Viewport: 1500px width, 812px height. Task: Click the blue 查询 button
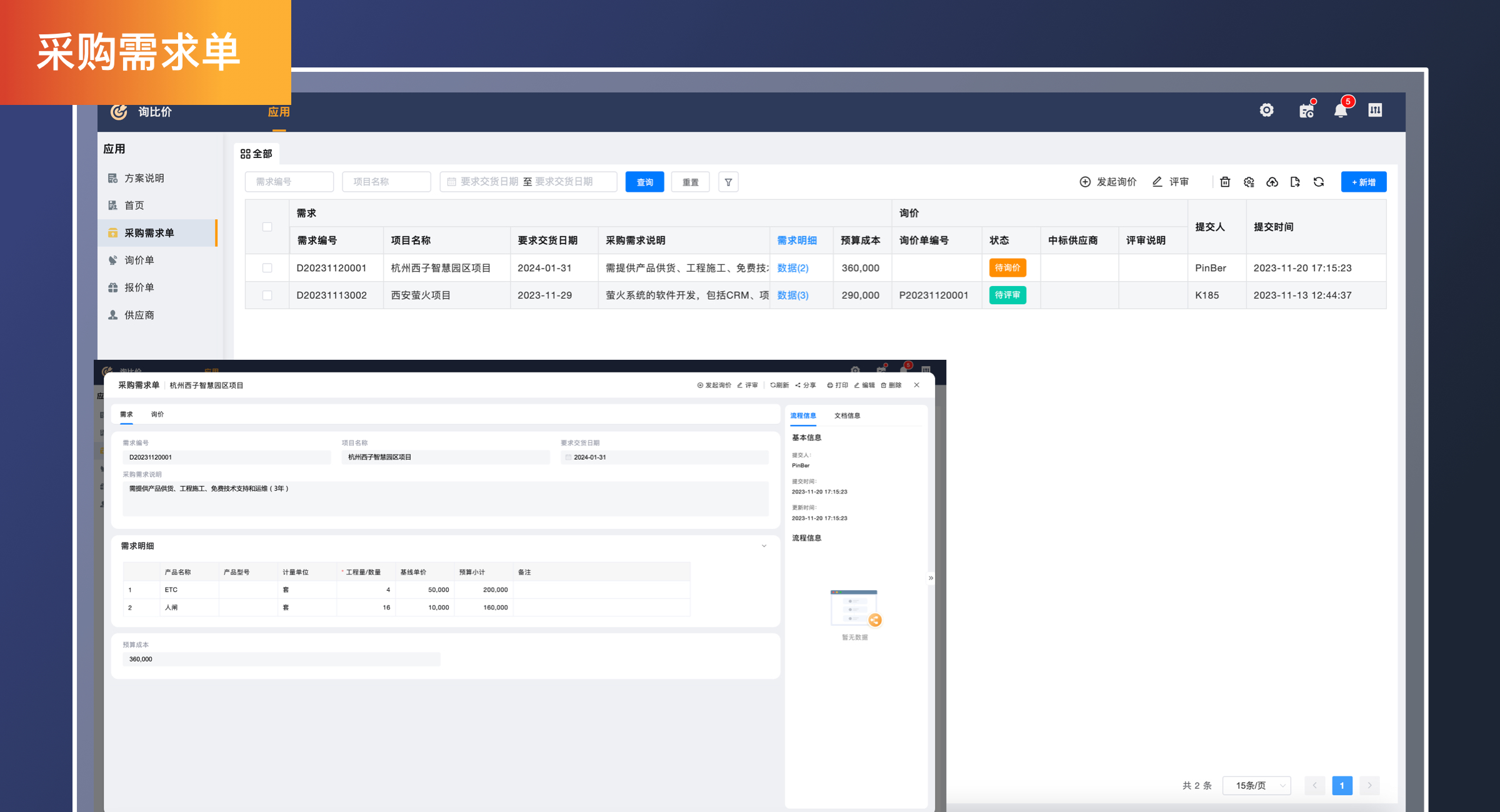pos(644,182)
